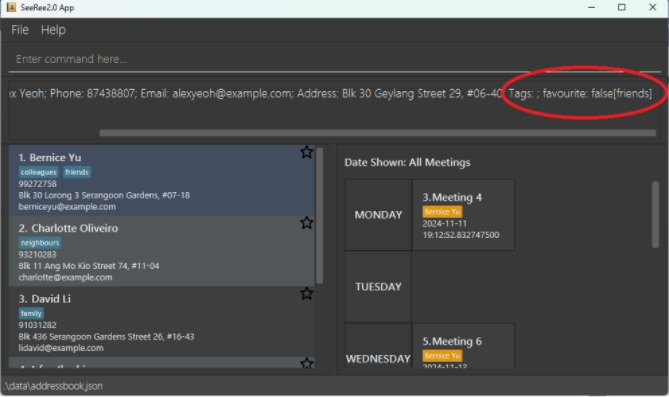Close the SeeRee2.0 App window
Screen dimensions: 669x397
[652, 7]
